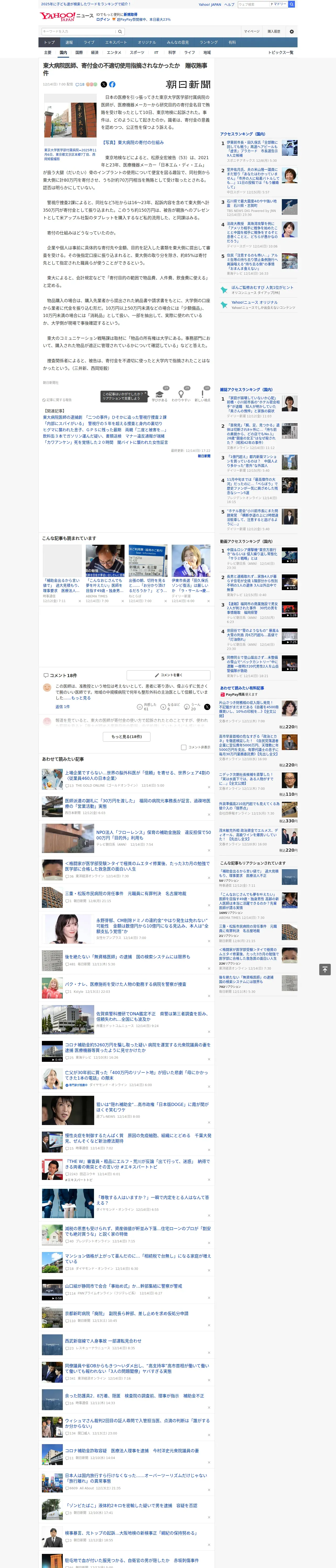Click the Yahoo! JAPAN News logo
The image size is (336, 1568).
click(x=66, y=16)
